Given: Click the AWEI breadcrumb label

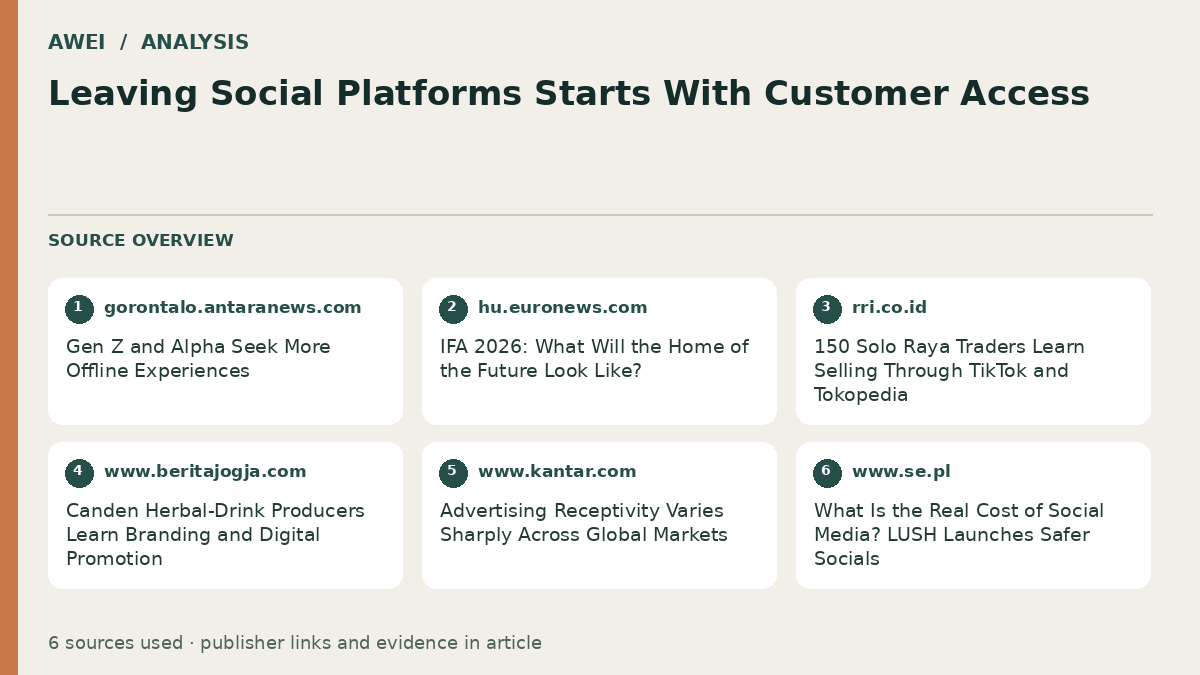Looking at the screenshot, I should 76,43.
